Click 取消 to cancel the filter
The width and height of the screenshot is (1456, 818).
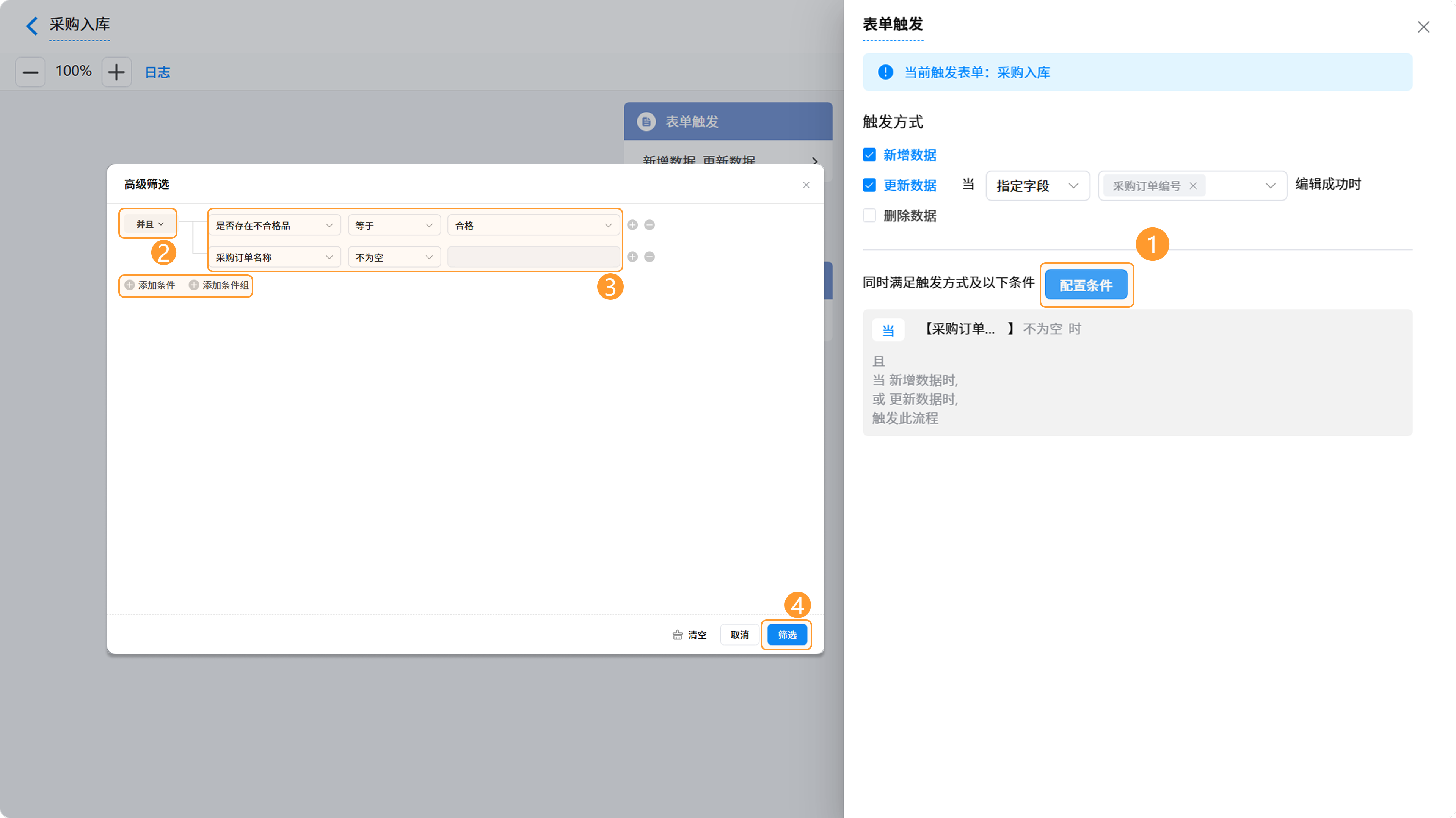pos(739,635)
